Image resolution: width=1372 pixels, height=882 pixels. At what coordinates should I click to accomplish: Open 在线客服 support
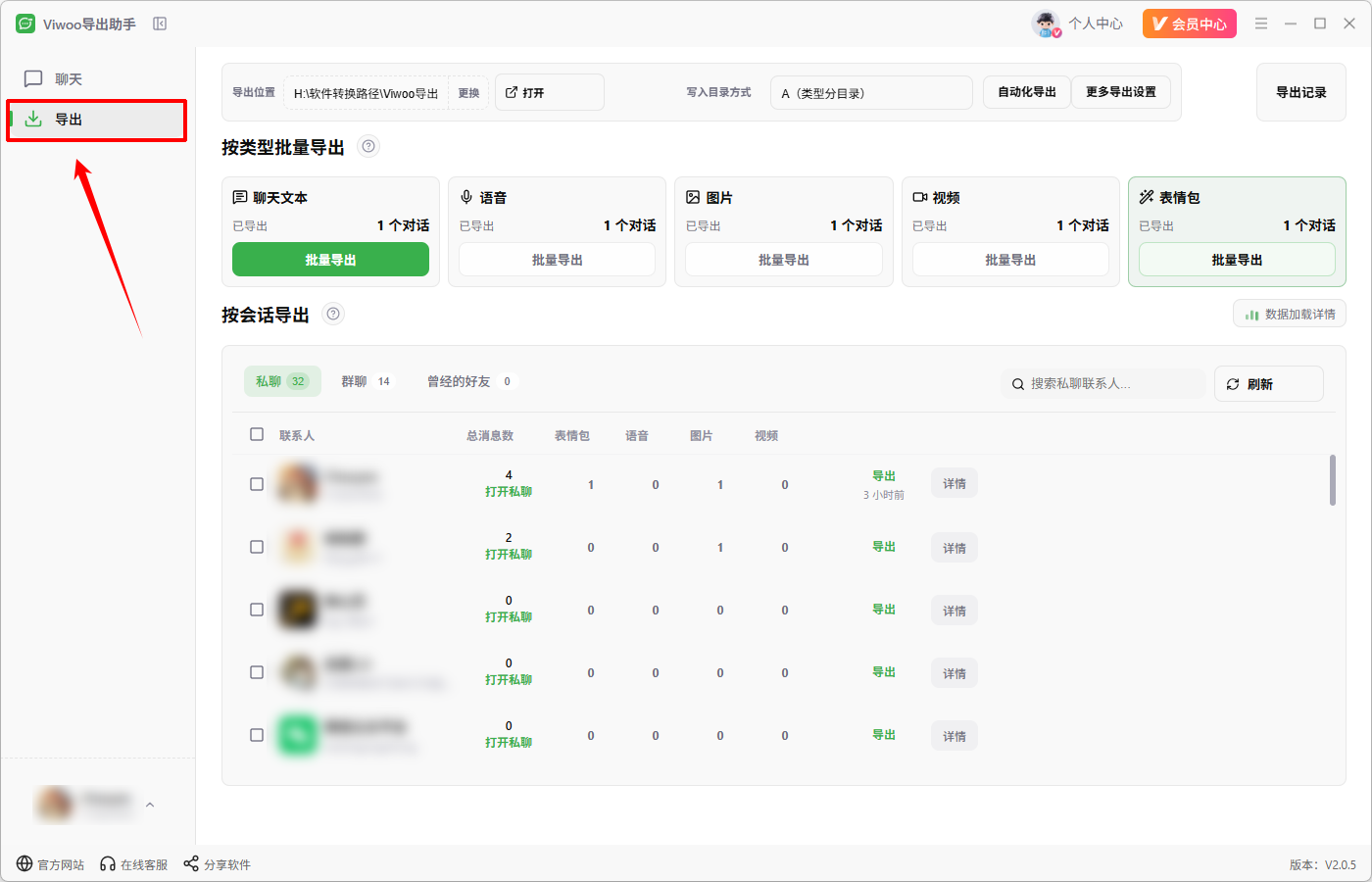tap(134, 864)
